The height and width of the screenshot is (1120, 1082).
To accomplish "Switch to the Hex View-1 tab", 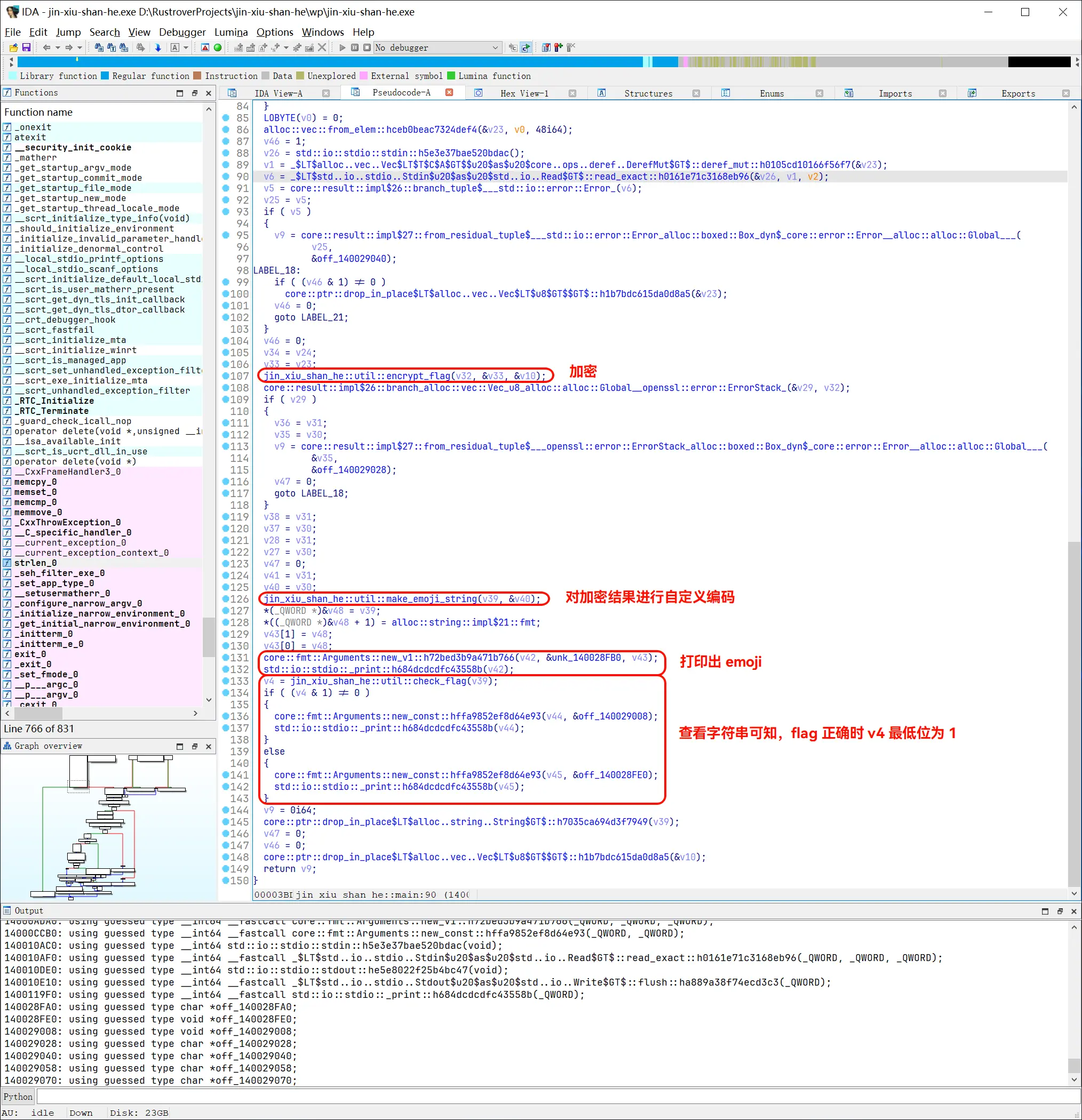I will 523,93.
